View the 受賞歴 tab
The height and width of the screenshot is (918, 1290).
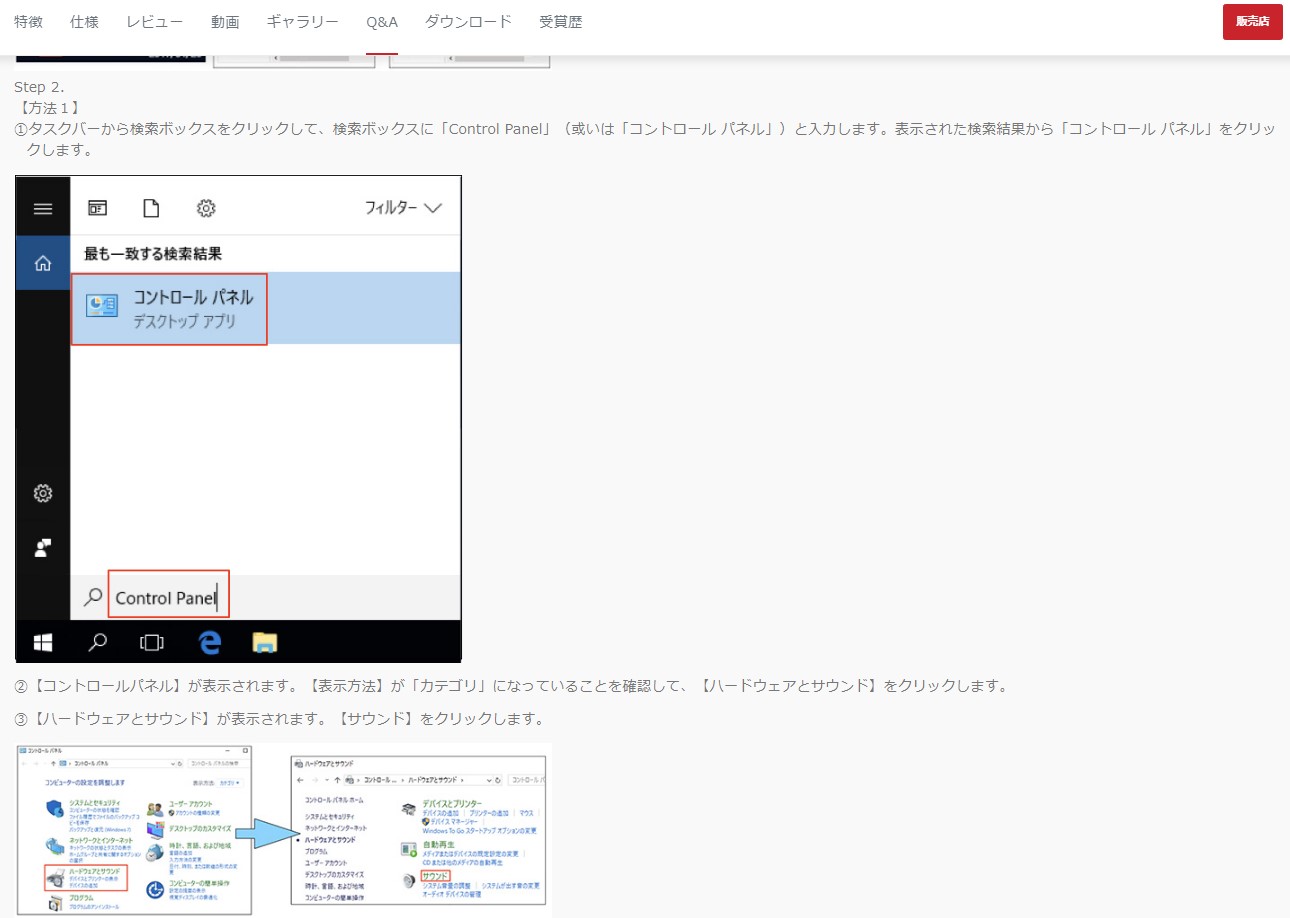tap(560, 21)
